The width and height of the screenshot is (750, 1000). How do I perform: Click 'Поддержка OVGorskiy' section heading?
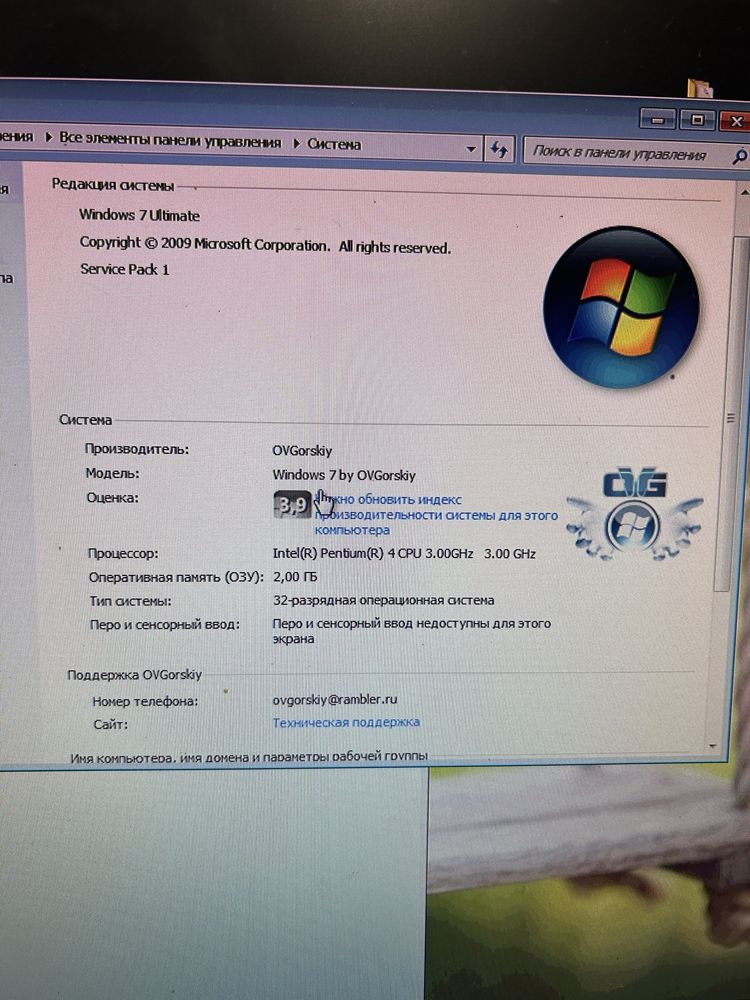coord(135,674)
